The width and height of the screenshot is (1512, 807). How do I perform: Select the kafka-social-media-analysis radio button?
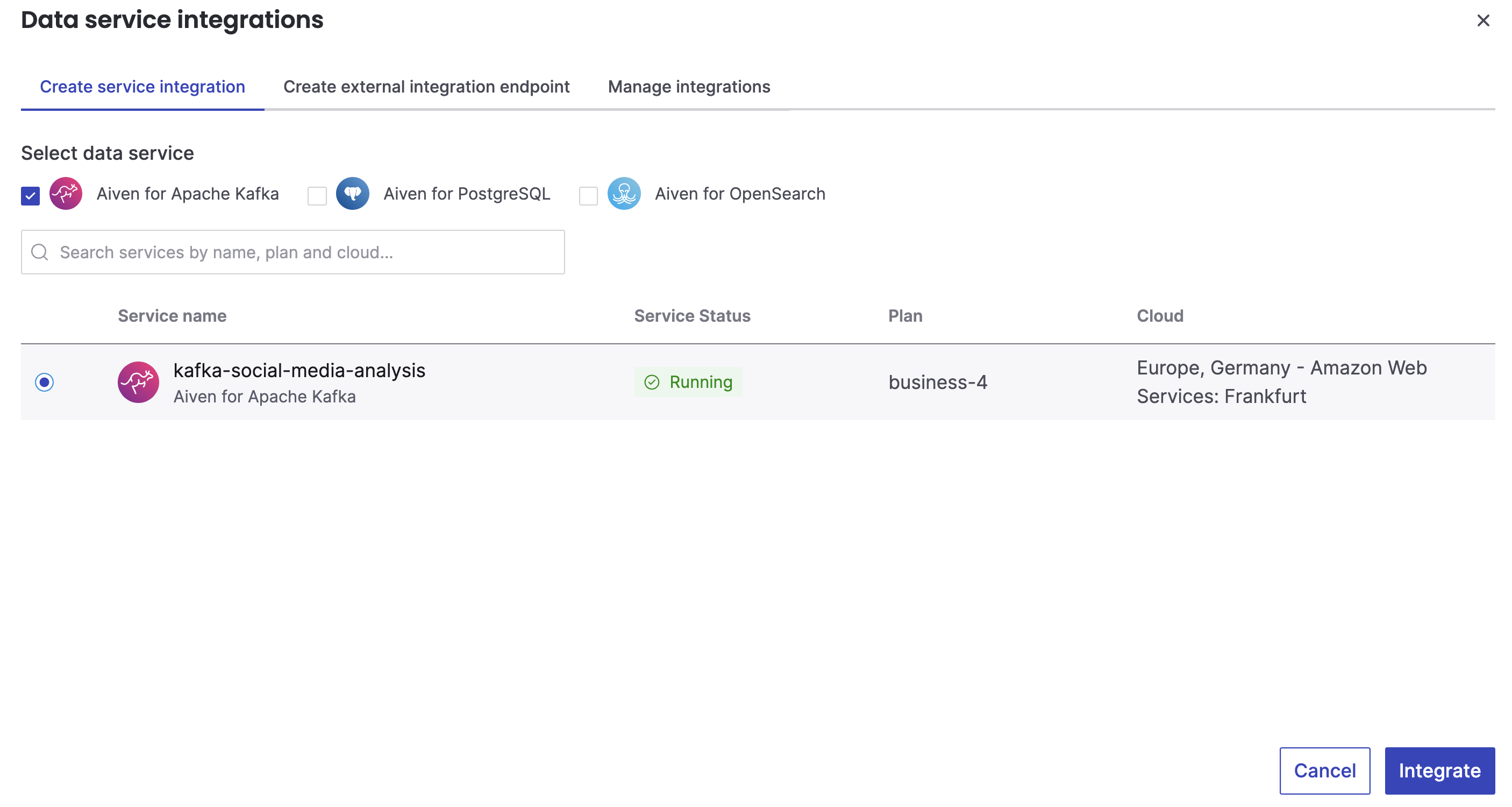(x=45, y=382)
